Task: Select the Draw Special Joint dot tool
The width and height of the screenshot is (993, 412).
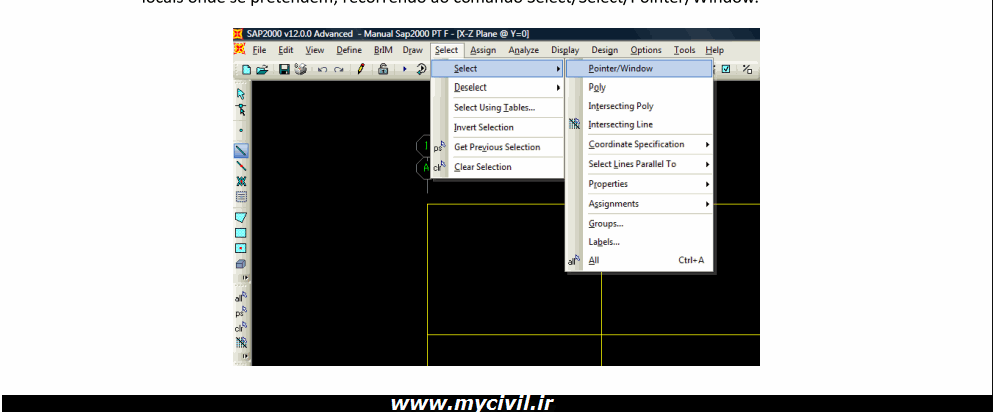Action: pos(241,130)
